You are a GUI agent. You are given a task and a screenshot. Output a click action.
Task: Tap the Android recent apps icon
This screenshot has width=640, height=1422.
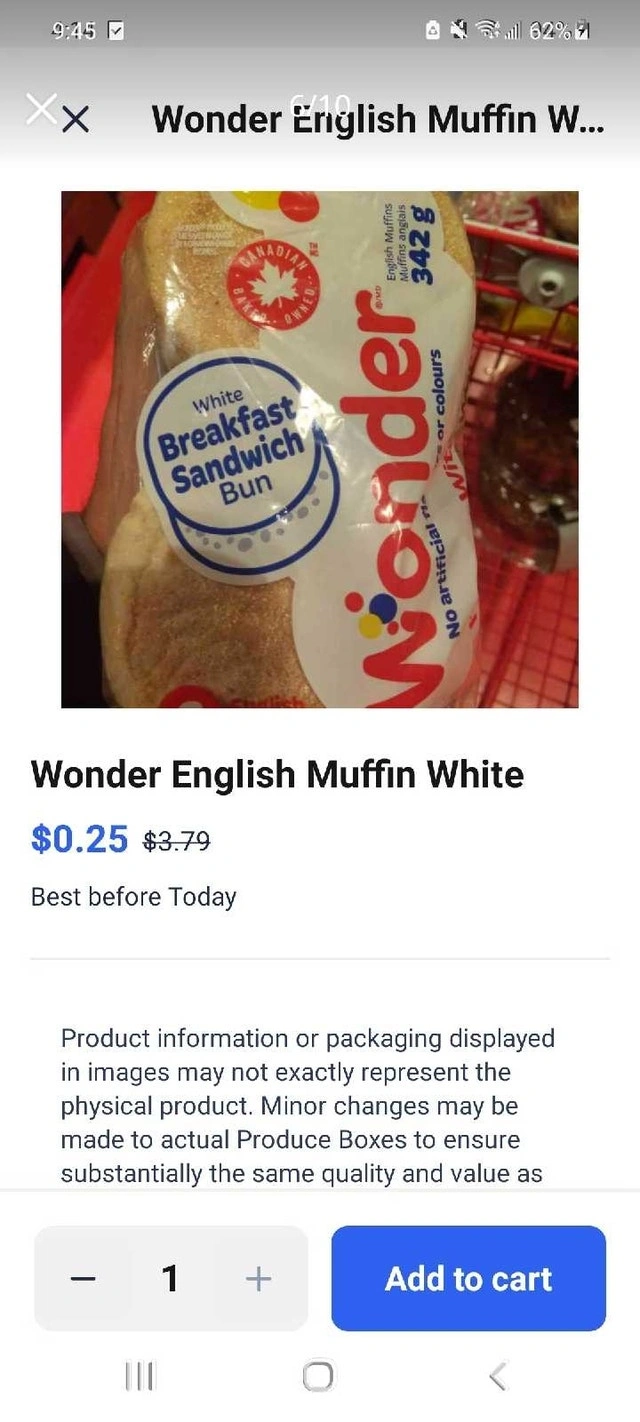point(137,1377)
